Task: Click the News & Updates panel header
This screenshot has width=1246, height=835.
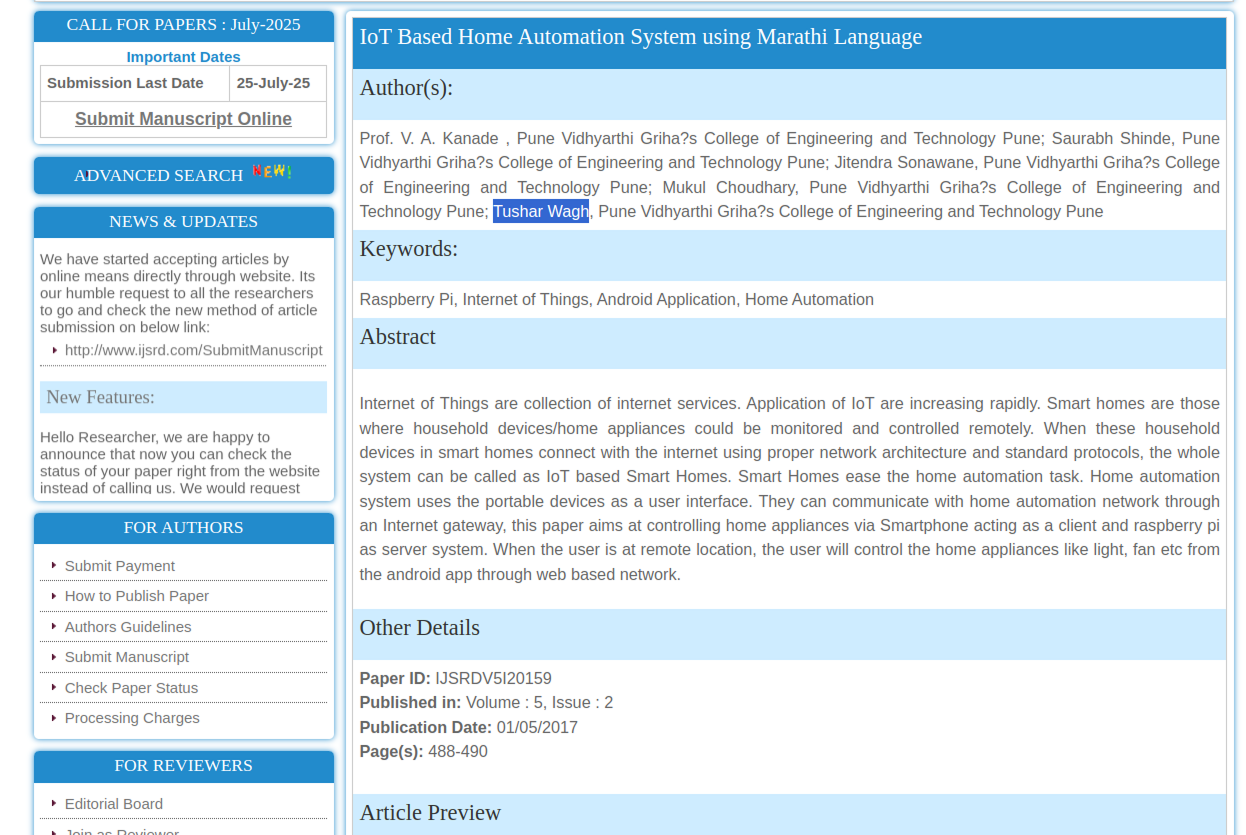Action: (x=183, y=222)
